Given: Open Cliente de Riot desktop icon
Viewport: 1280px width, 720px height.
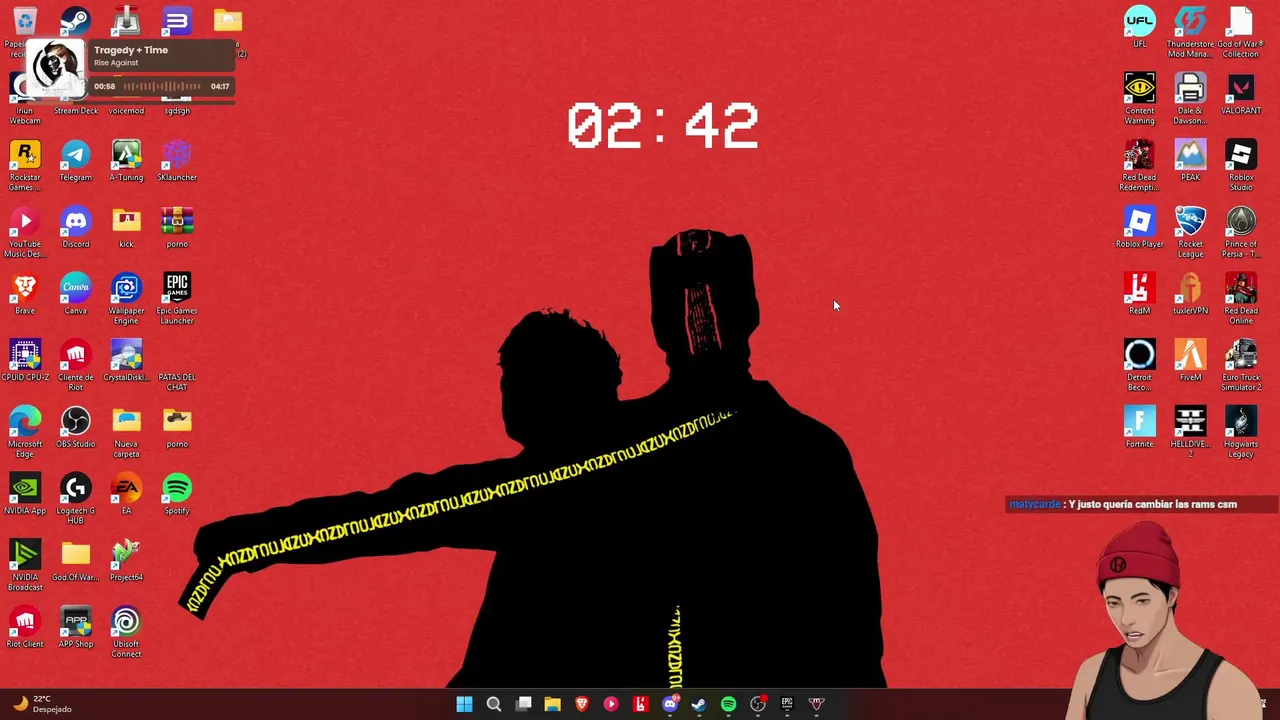Looking at the screenshot, I should click(x=75, y=365).
